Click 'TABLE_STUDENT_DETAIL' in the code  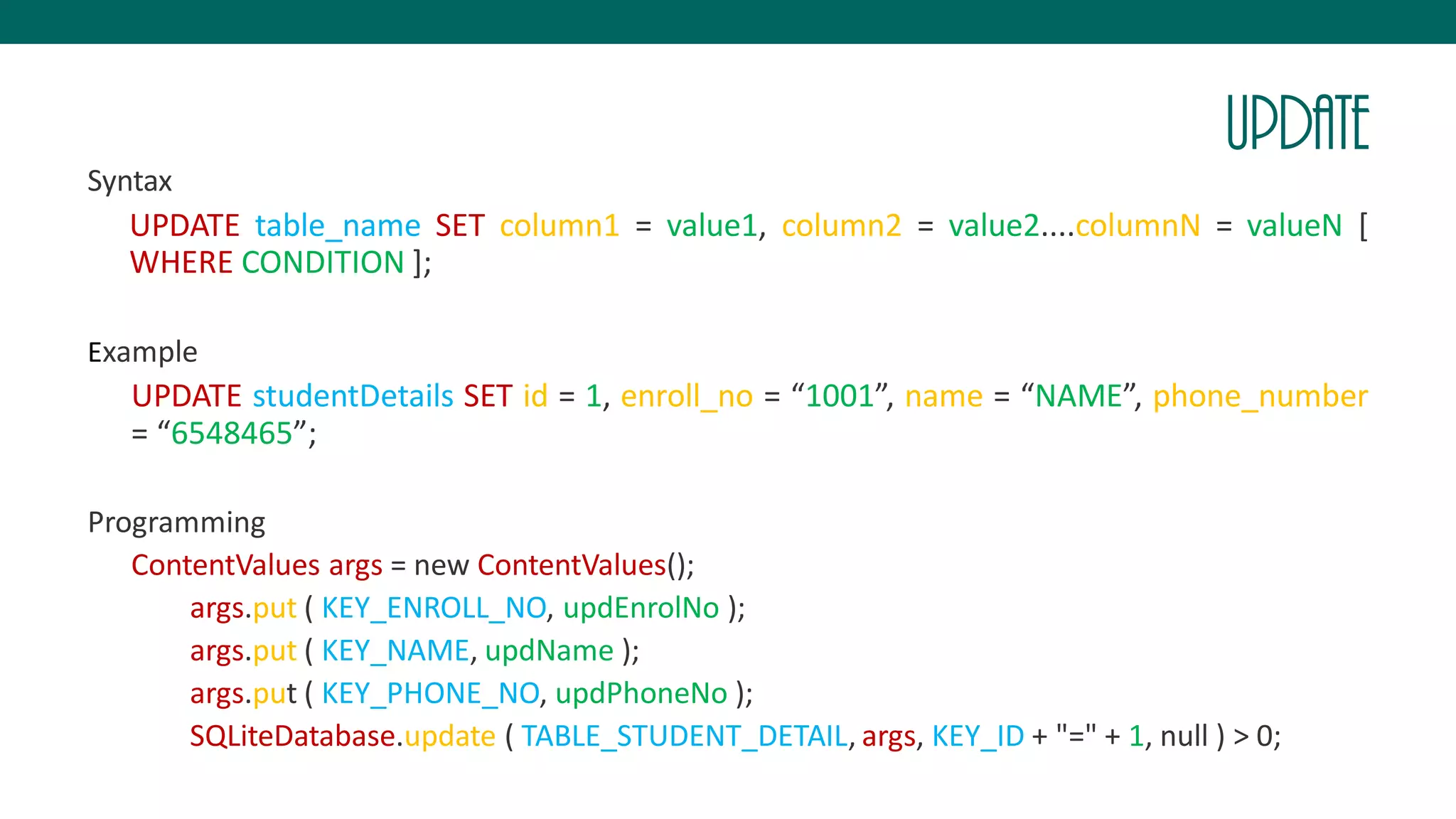(685, 737)
